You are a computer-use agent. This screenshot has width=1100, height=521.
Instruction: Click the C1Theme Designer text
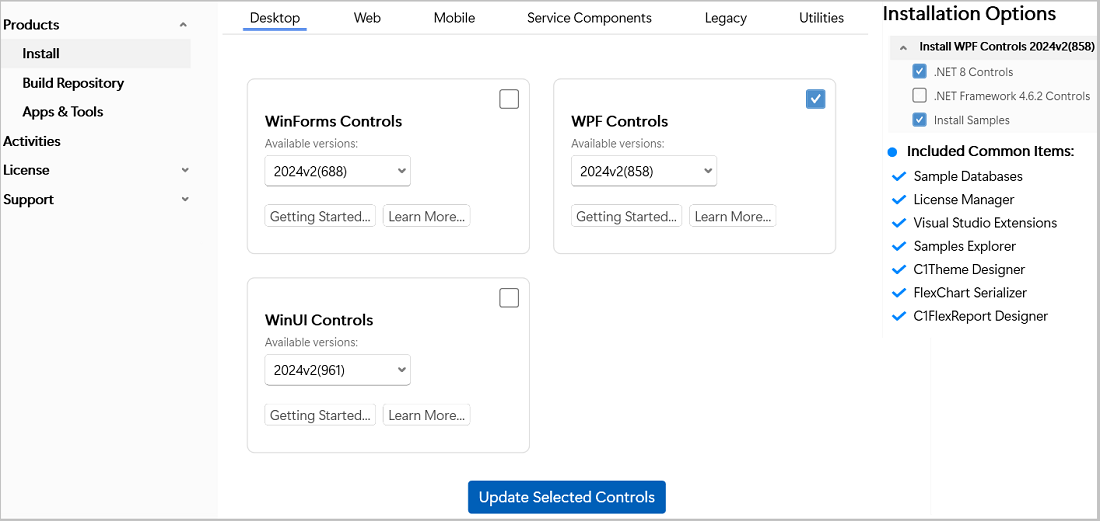[x=969, y=269]
